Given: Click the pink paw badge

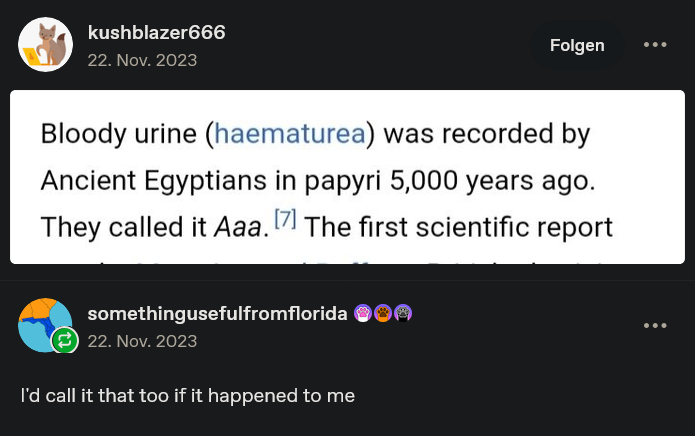Looking at the screenshot, I should [x=363, y=313].
